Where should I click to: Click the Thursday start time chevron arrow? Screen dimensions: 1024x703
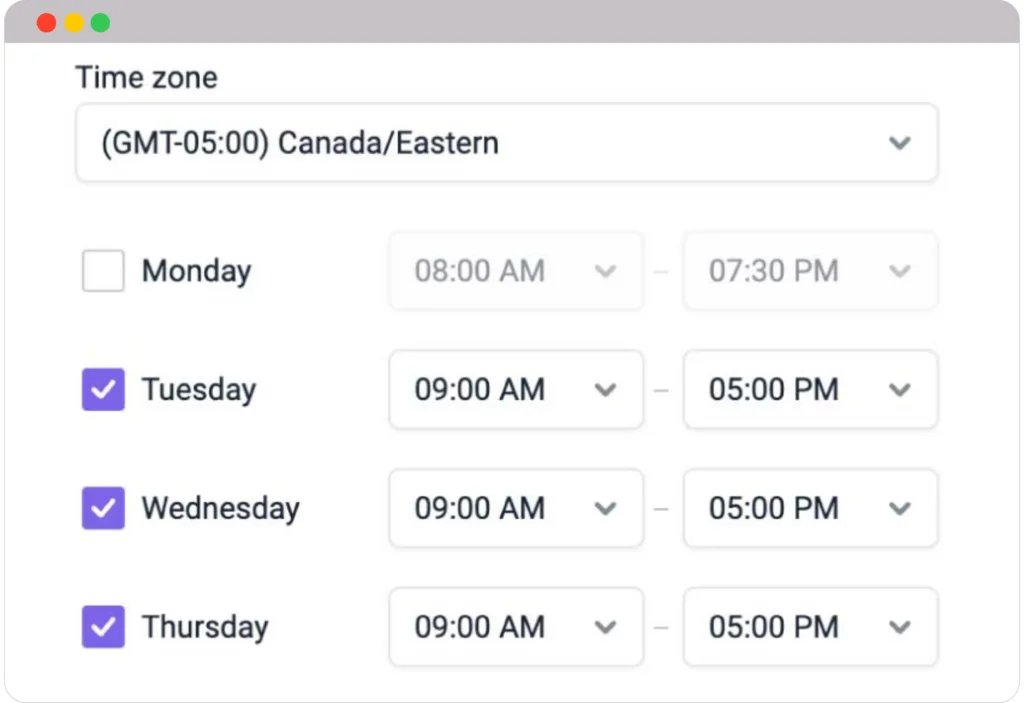point(606,627)
